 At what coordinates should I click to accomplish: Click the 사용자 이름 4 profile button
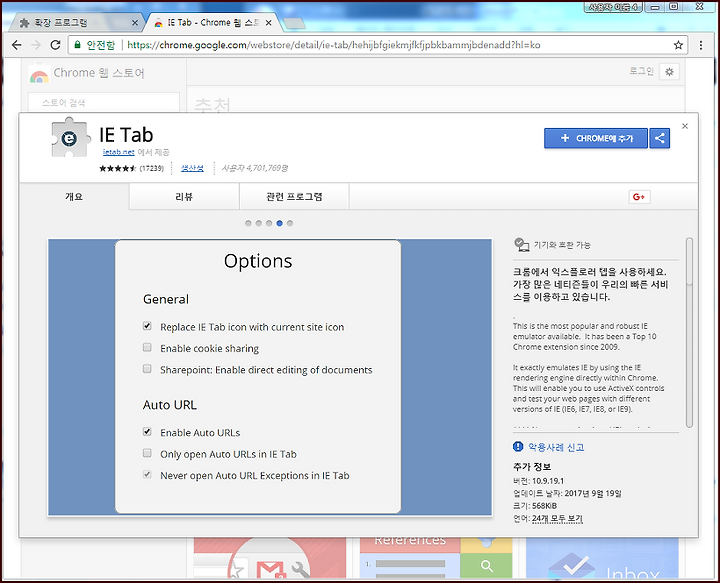coord(613,7)
